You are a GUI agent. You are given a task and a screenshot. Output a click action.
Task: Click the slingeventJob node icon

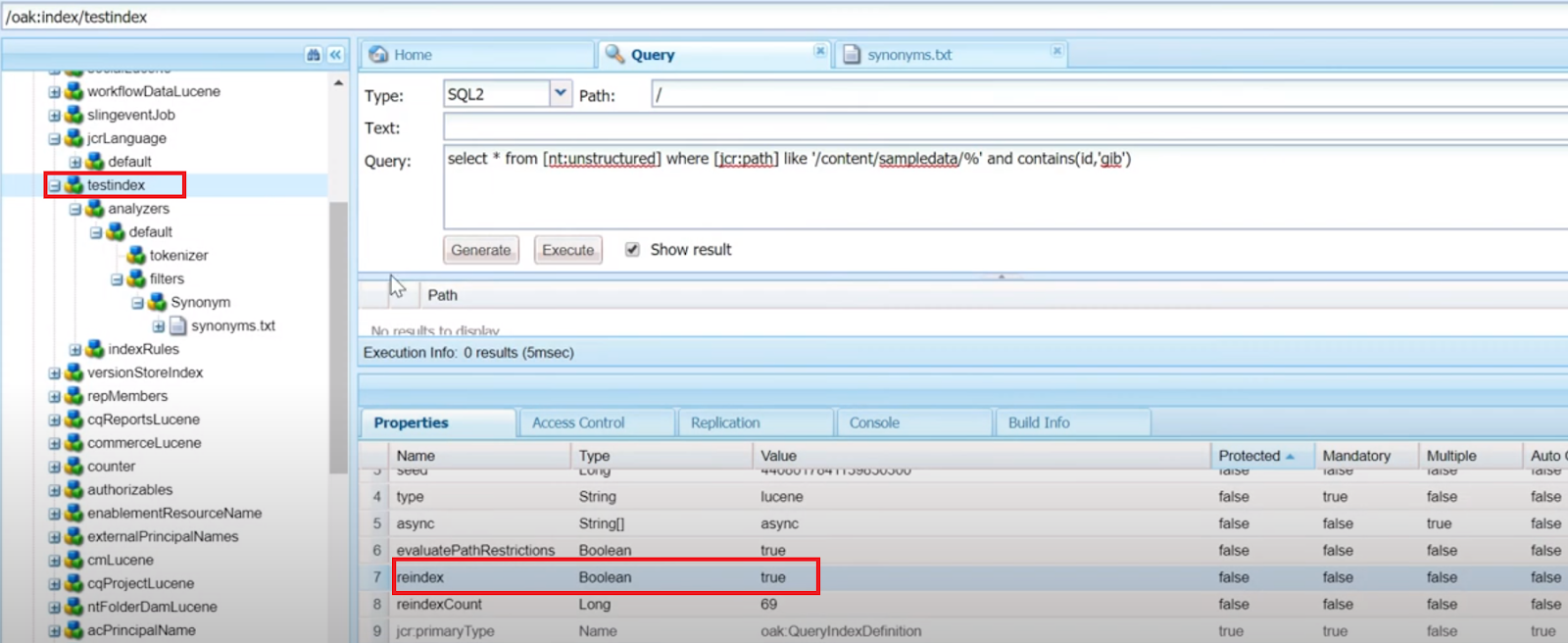click(x=73, y=115)
